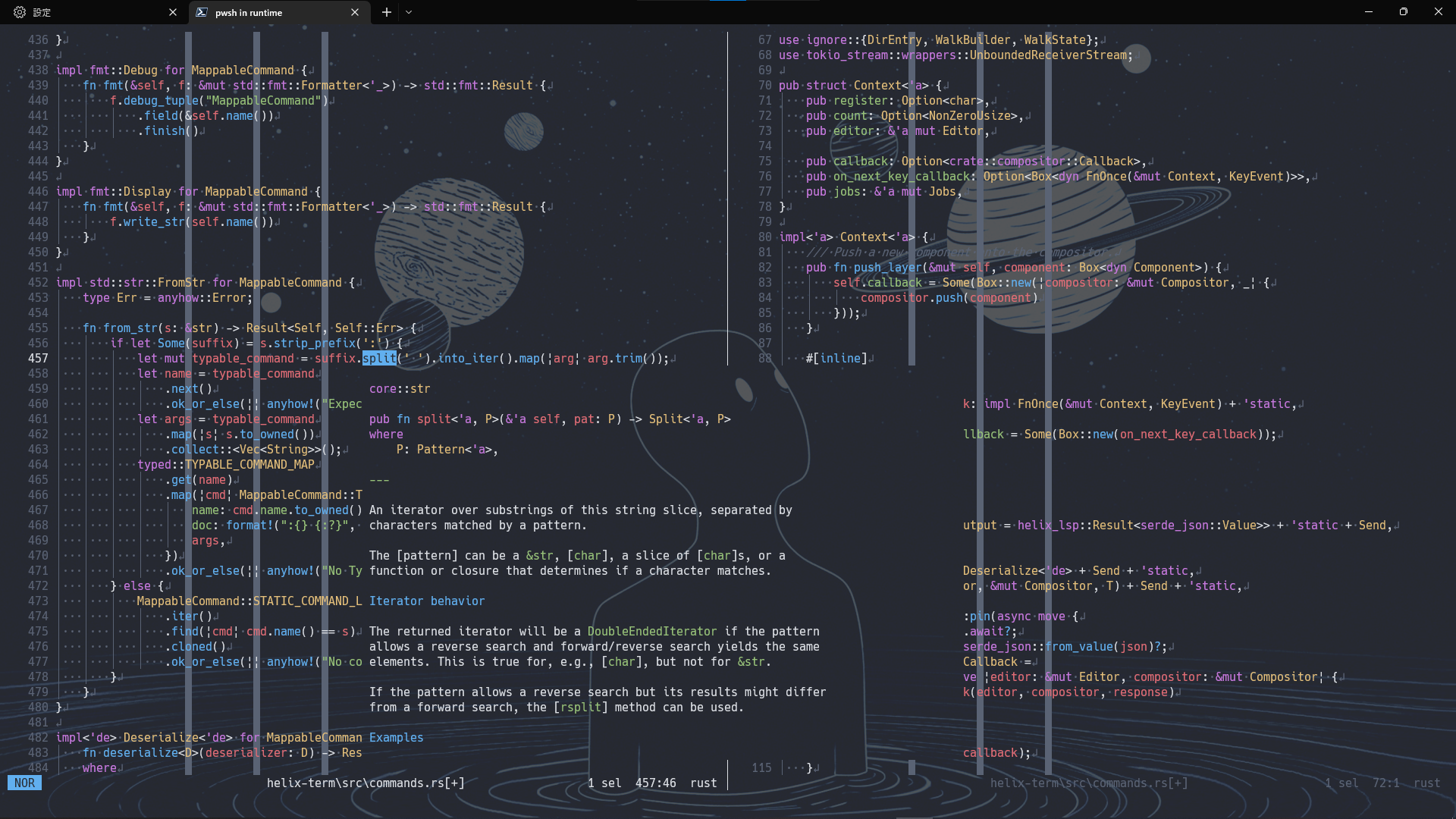Click the PowerShell icon on pwsh in runtime tab
Viewport: 1456px width, 819px height.
coord(202,12)
